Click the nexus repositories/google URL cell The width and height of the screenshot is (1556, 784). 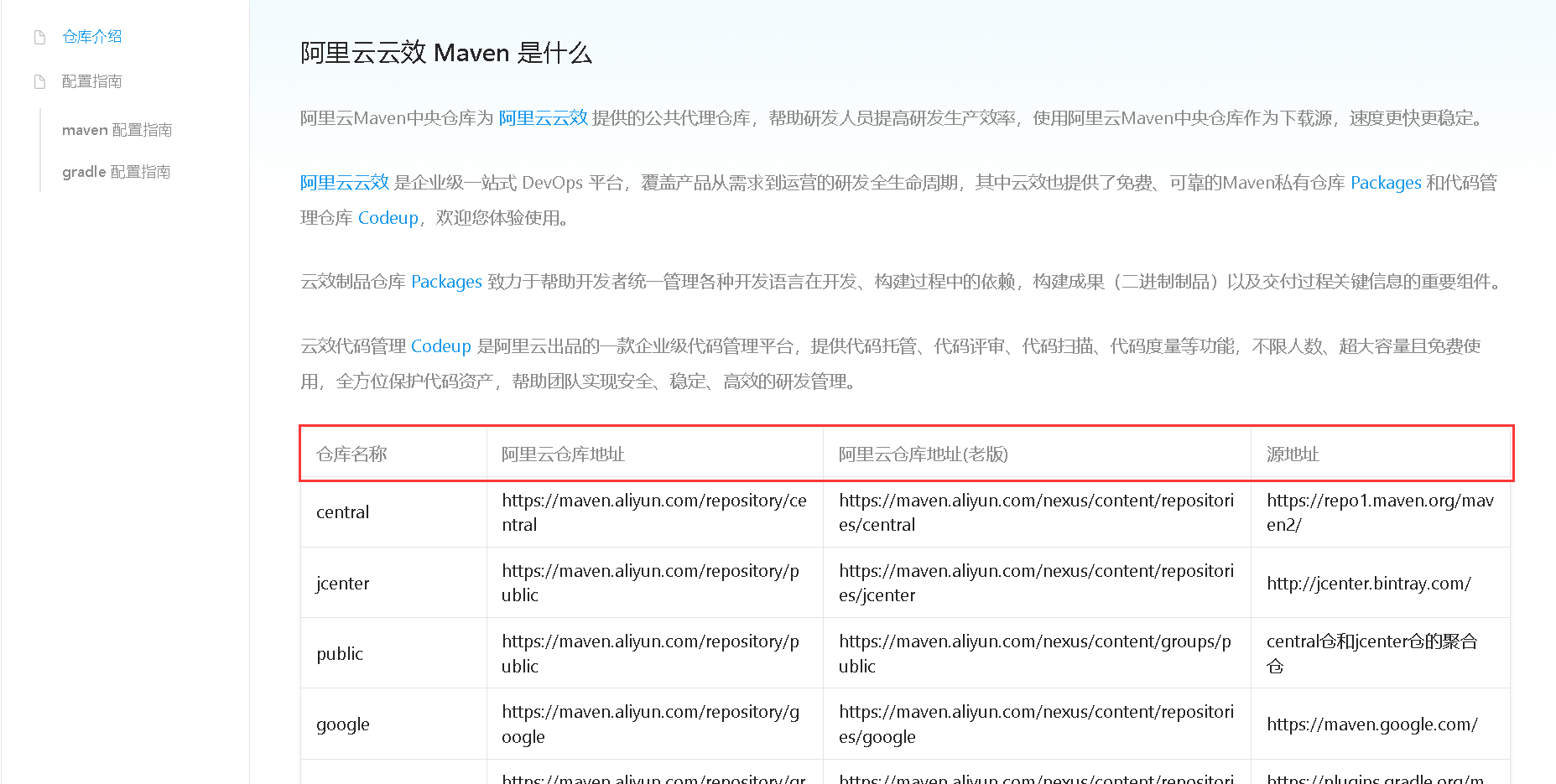[x=1037, y=724]
